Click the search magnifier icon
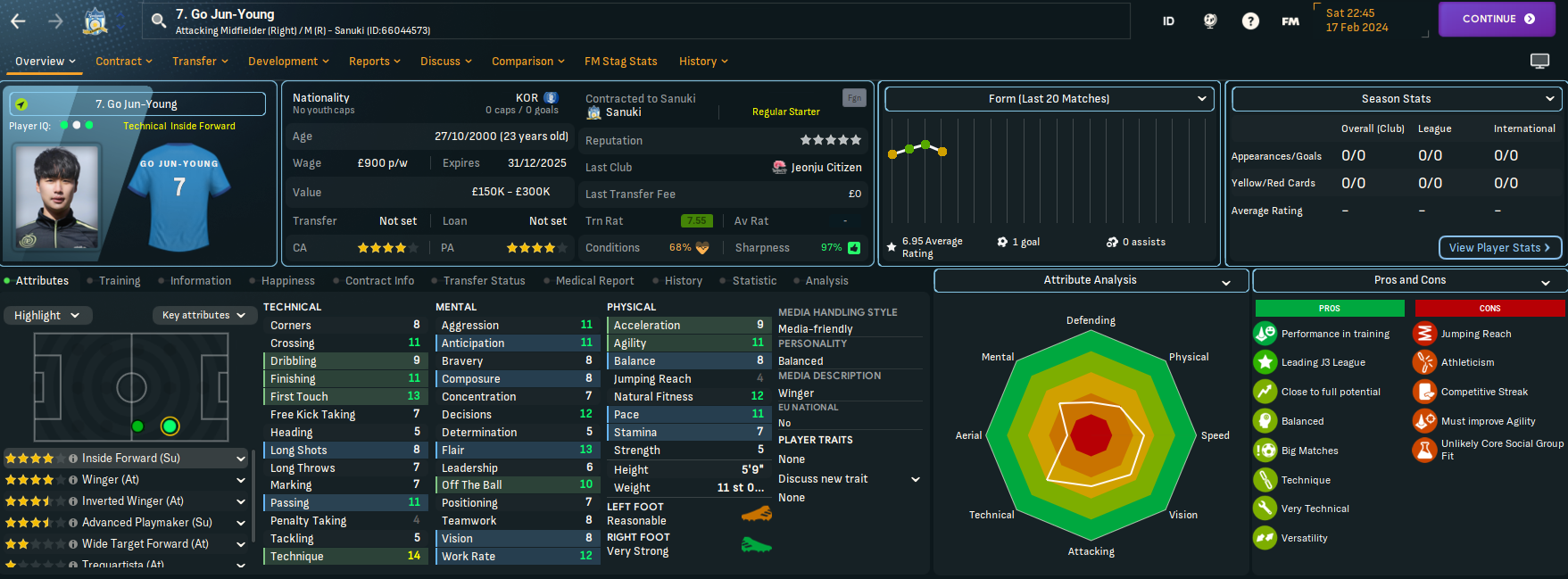Viewport: 1568px width, 579px height. click(159, 21)
